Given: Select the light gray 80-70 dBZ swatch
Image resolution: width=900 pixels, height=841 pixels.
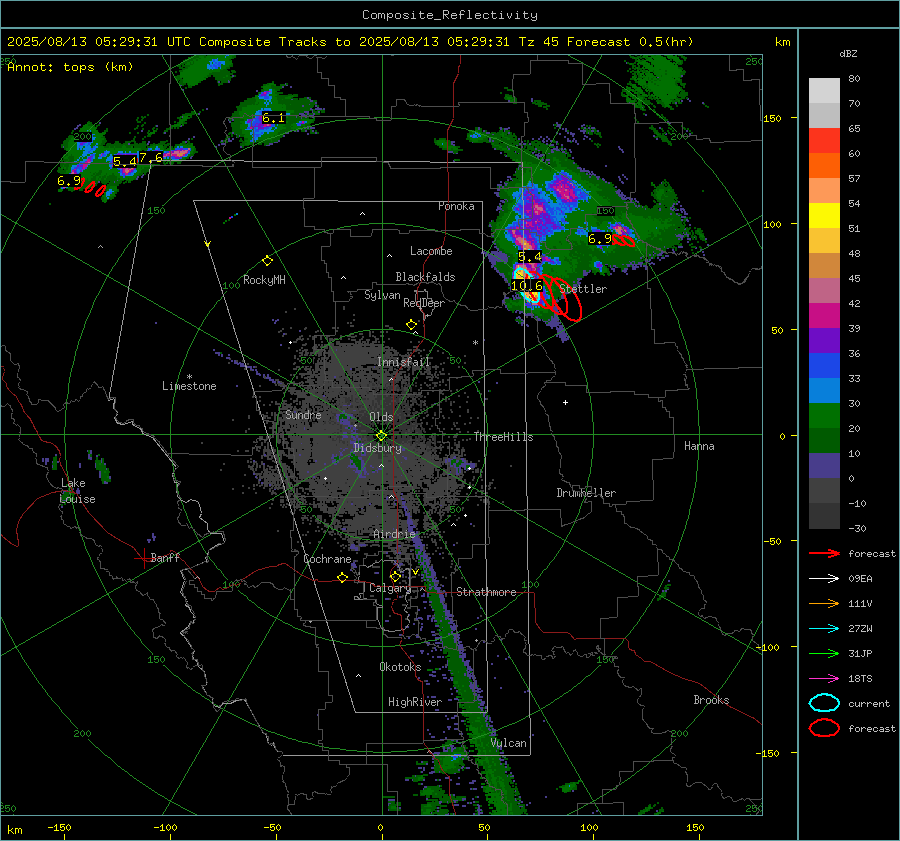Looking at the screenshot, I should tap(824, 91).
